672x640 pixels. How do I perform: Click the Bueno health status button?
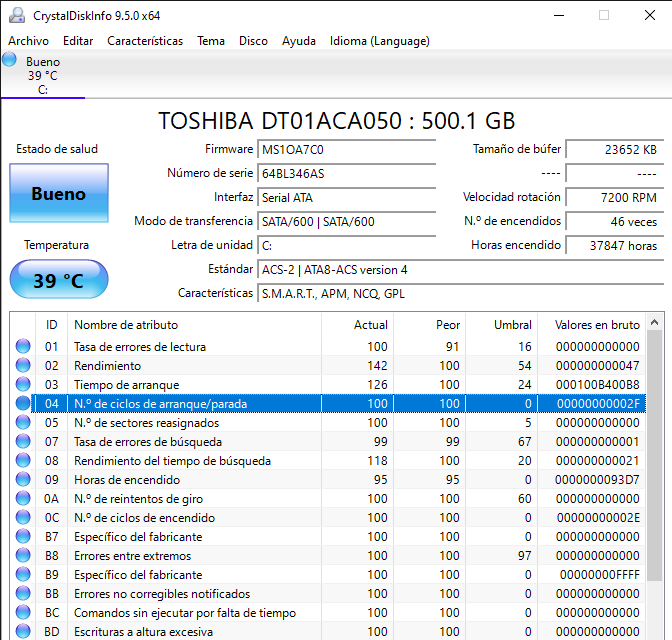tap(58, 194)
